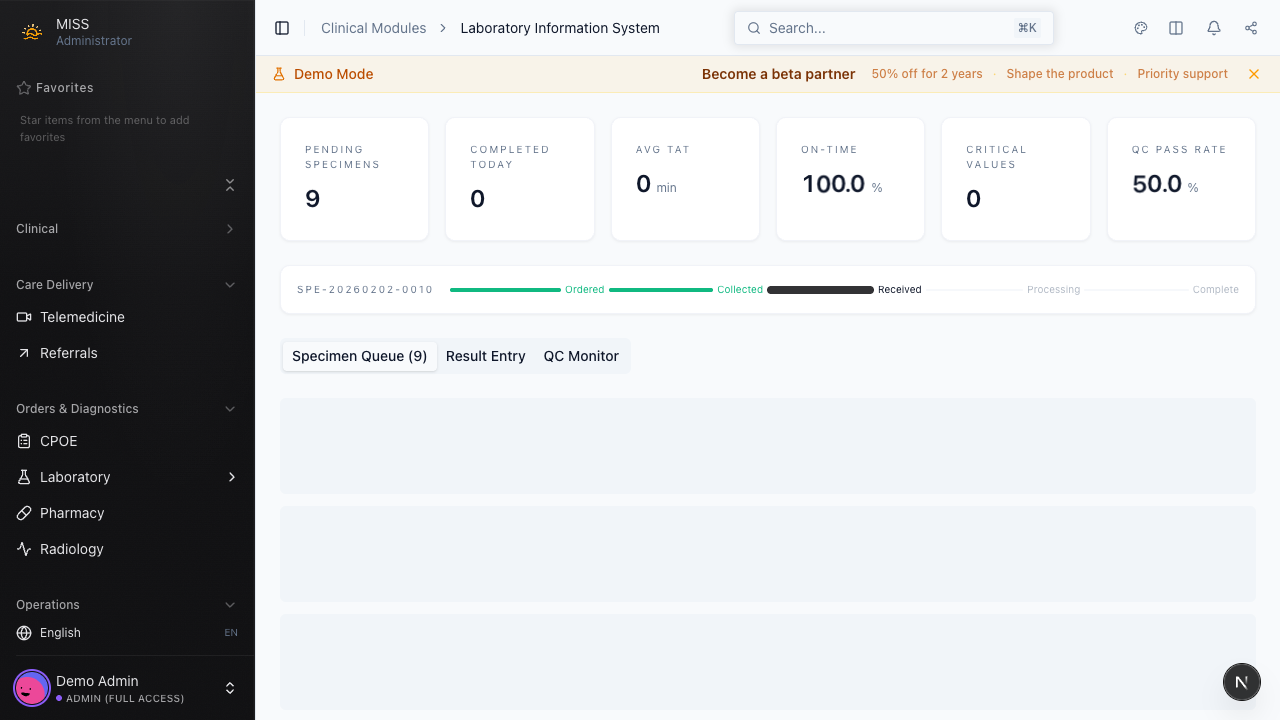Screen dimensions: 1280x720
Task: Collapse the favorites section toggle
Action: pos(230,185)
